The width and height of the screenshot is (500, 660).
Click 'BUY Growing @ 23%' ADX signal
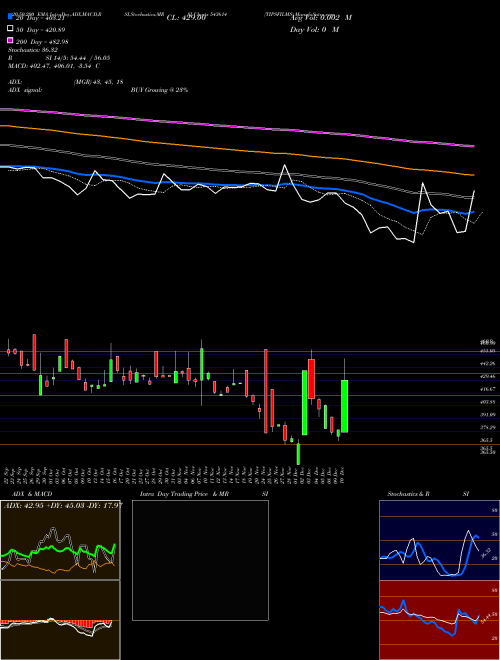pos(159,90)
